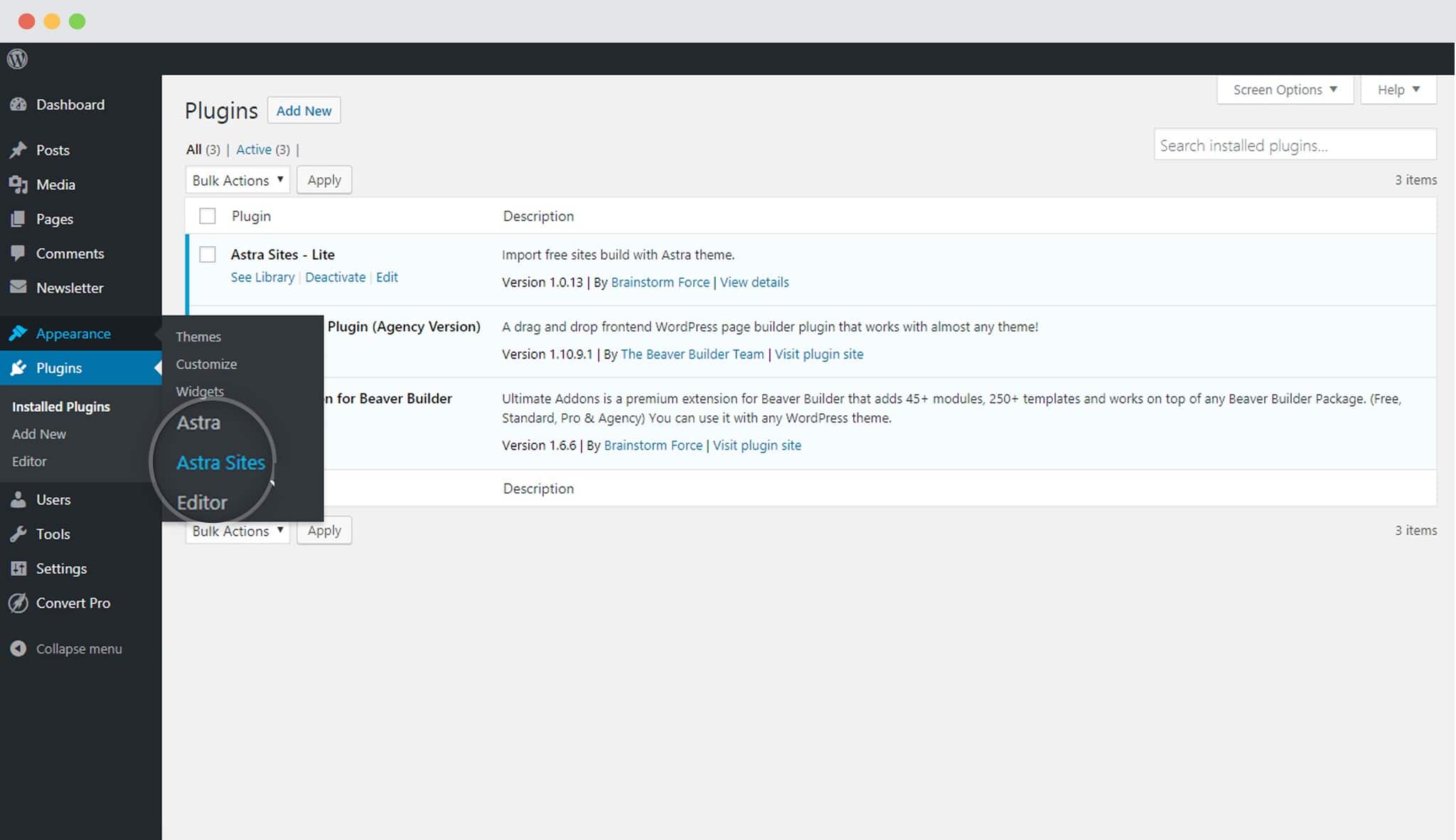Click the Search installed plugins field
Screen dimensions: 1456x840
[1295, 145]
